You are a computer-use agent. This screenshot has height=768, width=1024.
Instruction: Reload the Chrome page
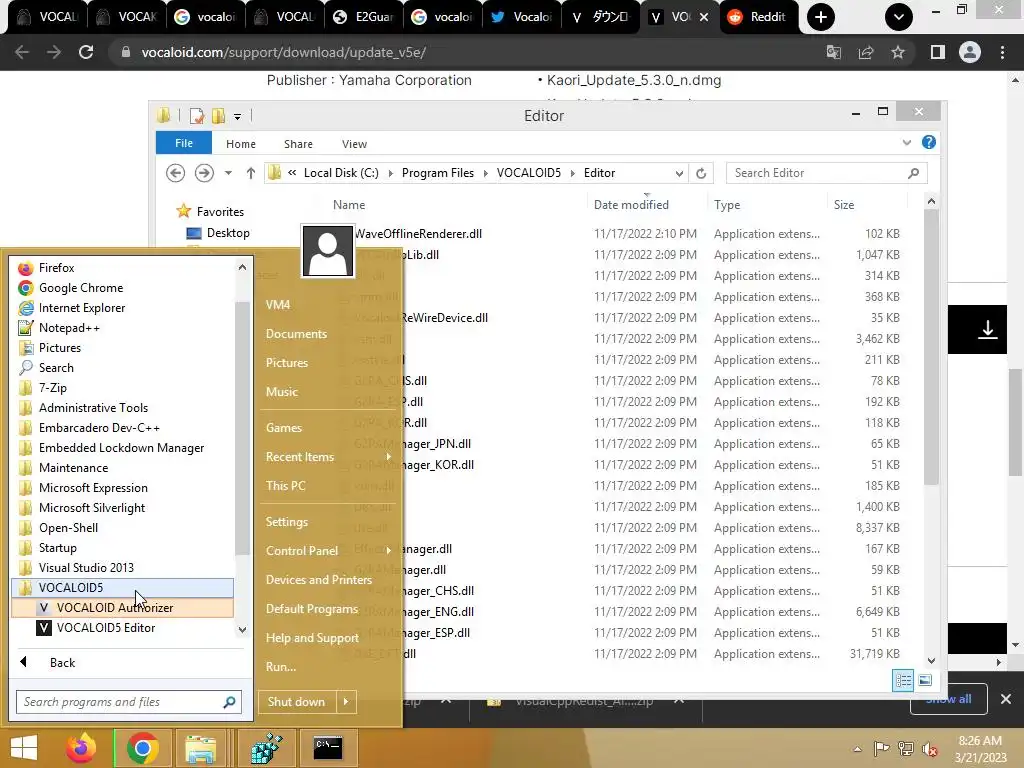tap(86, 52)
